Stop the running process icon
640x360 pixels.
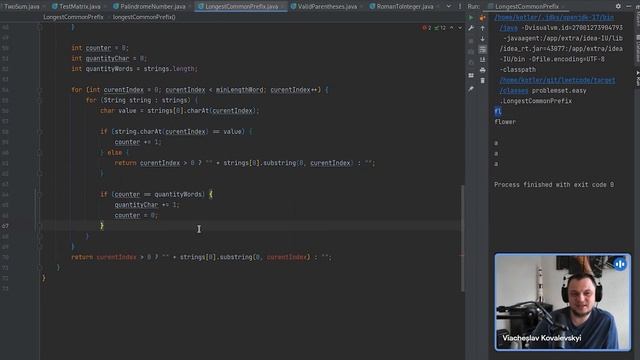[471, 41]
